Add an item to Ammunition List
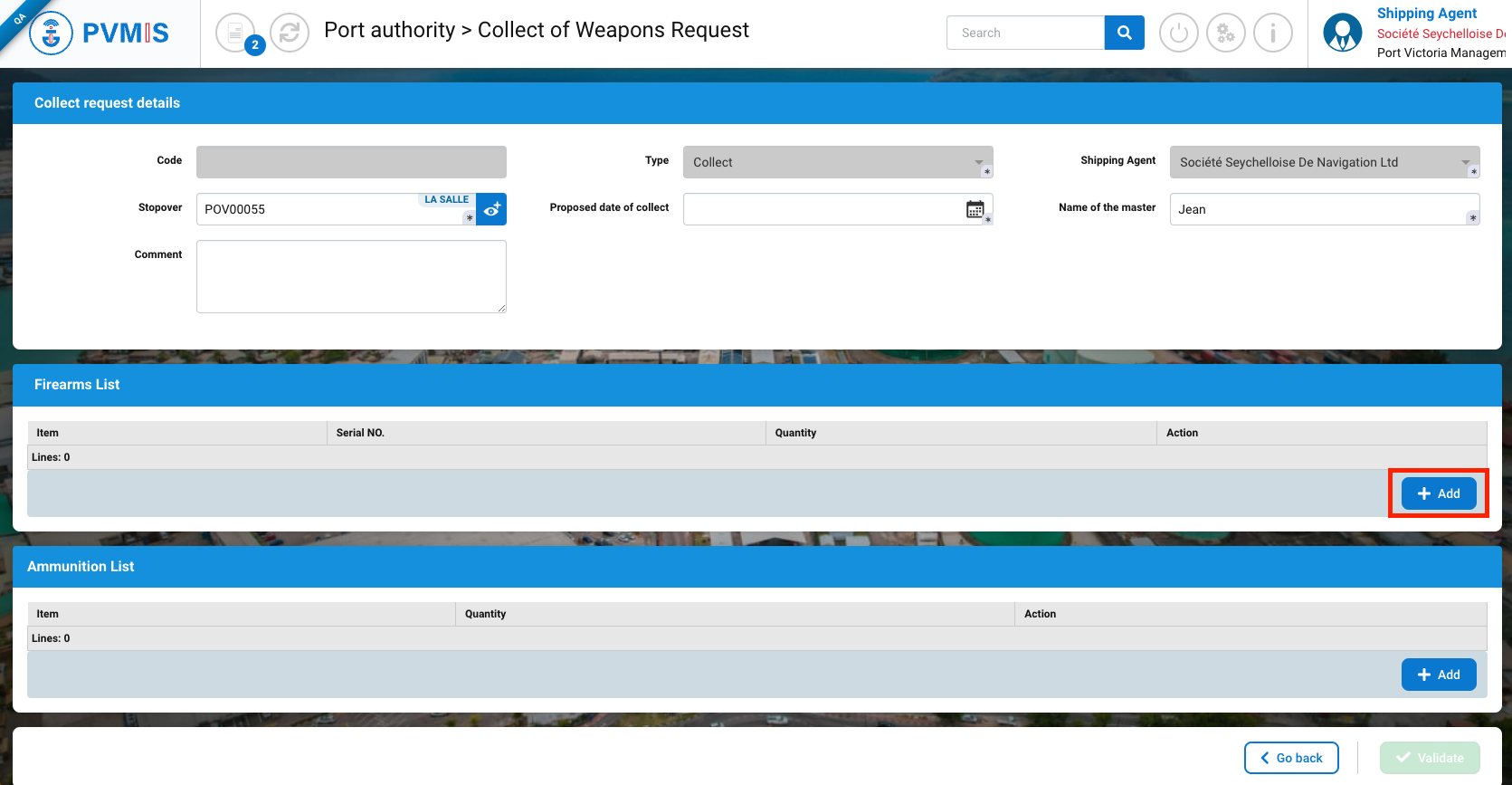 click(x=1438, y=675)
